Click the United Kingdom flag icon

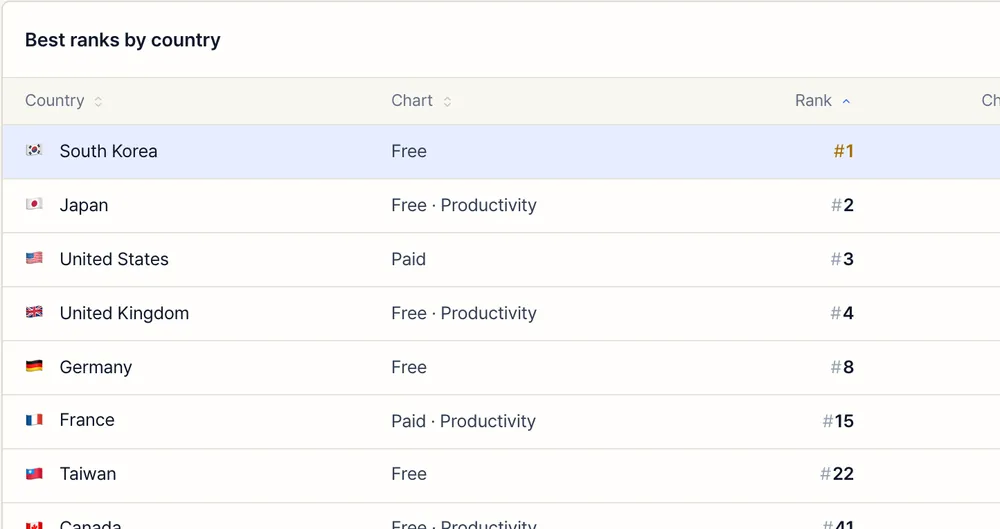34,312
